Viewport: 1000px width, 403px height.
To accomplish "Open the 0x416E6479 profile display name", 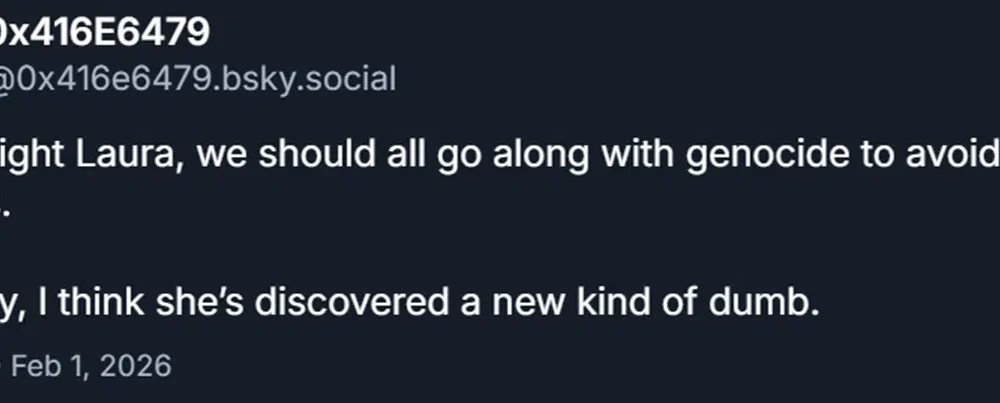I will point(103,32).
